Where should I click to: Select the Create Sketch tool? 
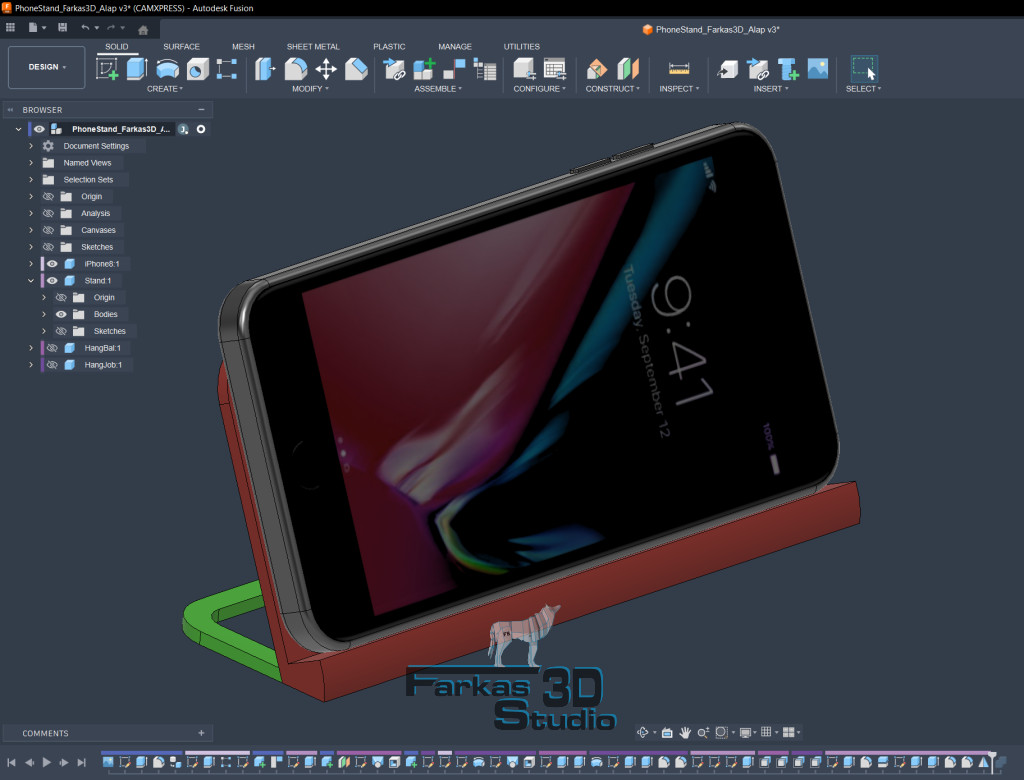tap(107, 69)
